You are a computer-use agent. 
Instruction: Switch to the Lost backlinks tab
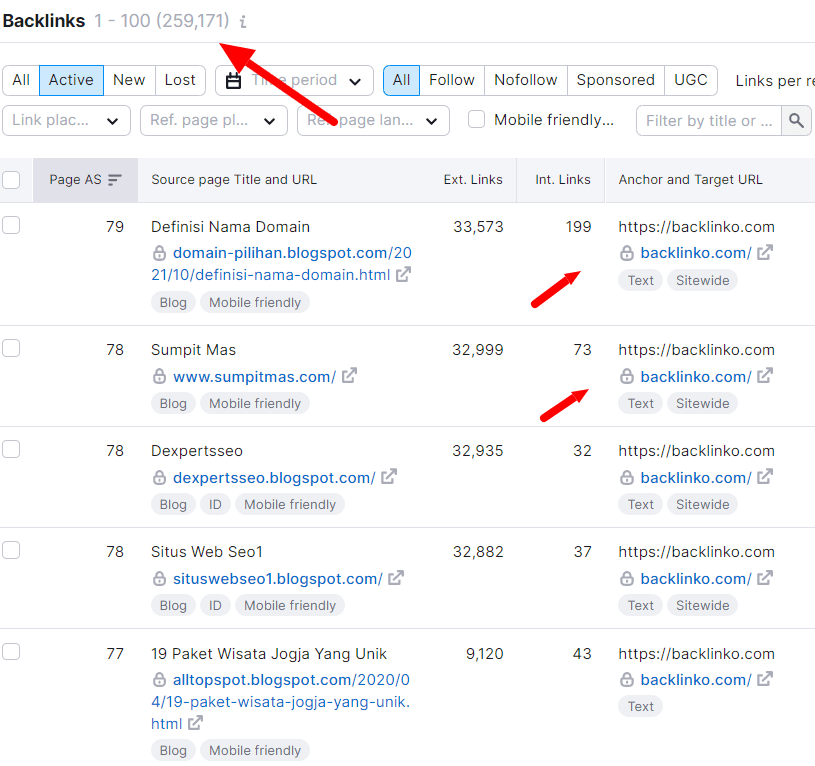(x=180, y=80)
